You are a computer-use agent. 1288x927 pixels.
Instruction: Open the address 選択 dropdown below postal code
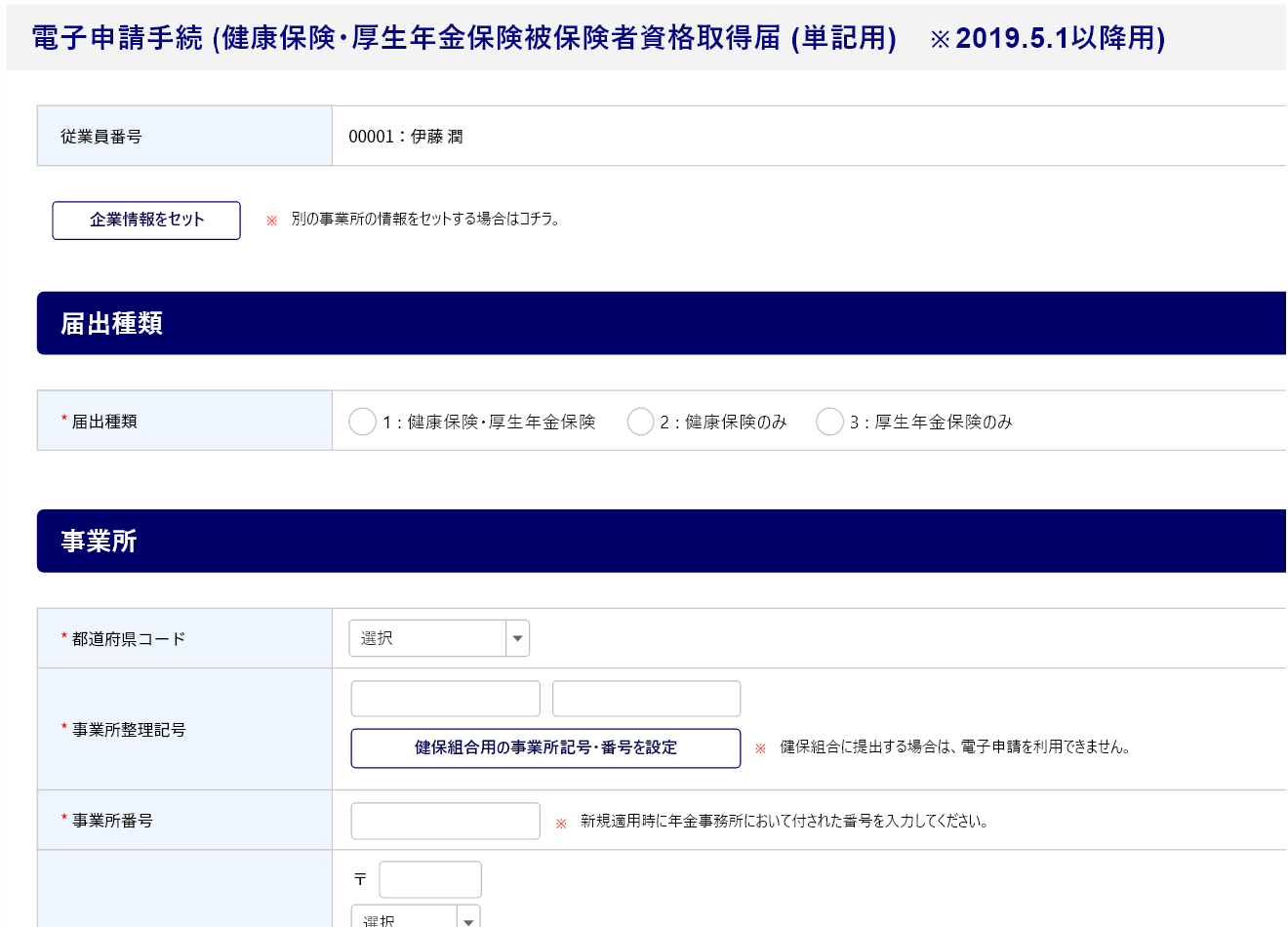pyautogui.click(x=416, y=917)
